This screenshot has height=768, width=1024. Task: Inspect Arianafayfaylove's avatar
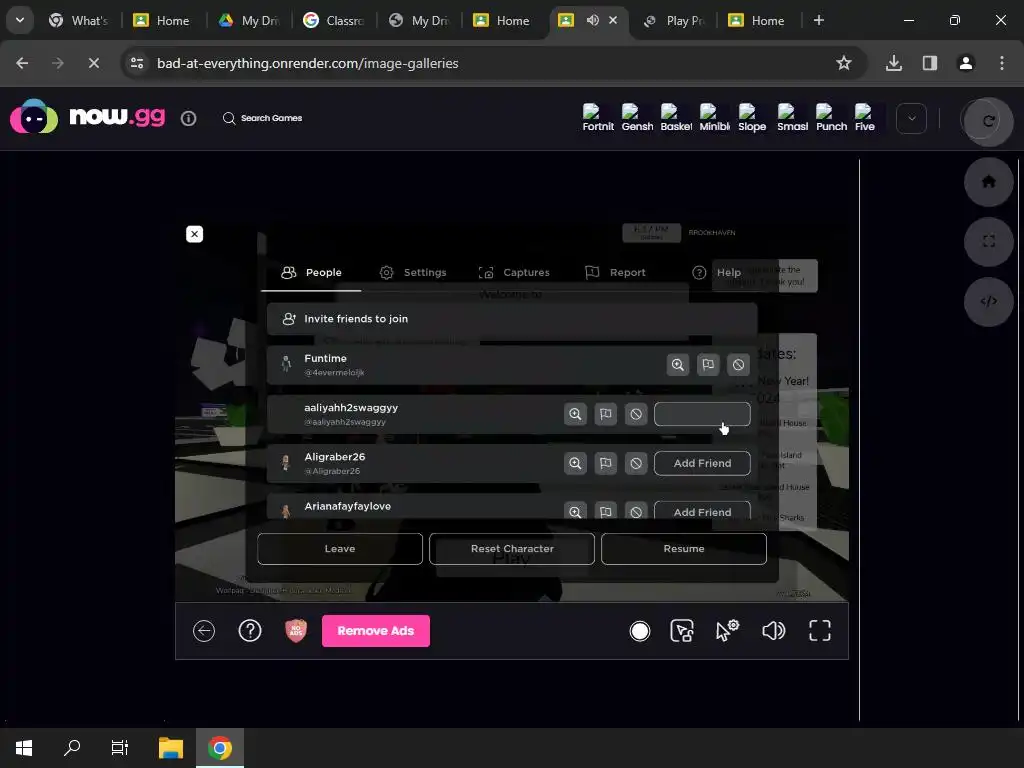[575, 511]
